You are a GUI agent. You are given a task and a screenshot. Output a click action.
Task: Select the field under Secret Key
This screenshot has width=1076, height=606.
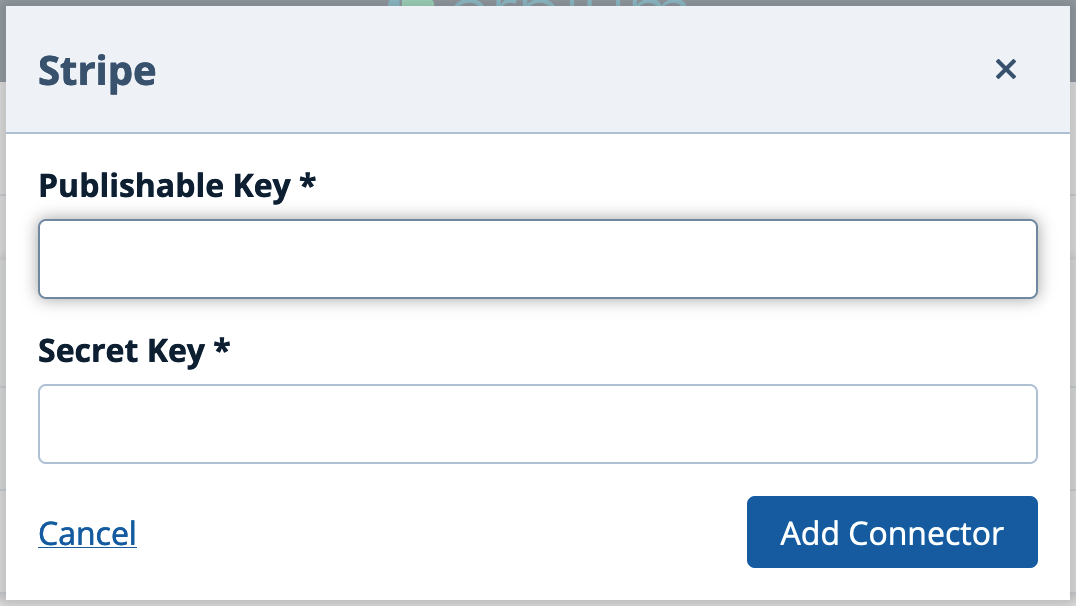(537, 424)
